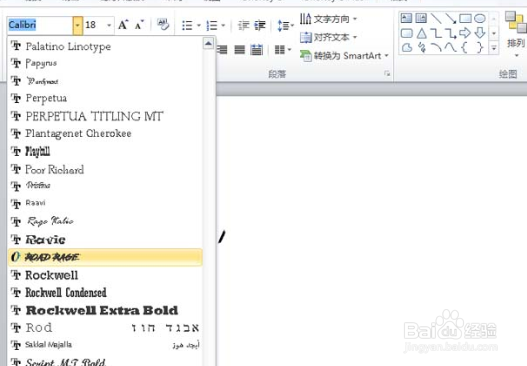Select the elbow connector shape
This screenshot has width=527, height=366.
tap(436, 33)
